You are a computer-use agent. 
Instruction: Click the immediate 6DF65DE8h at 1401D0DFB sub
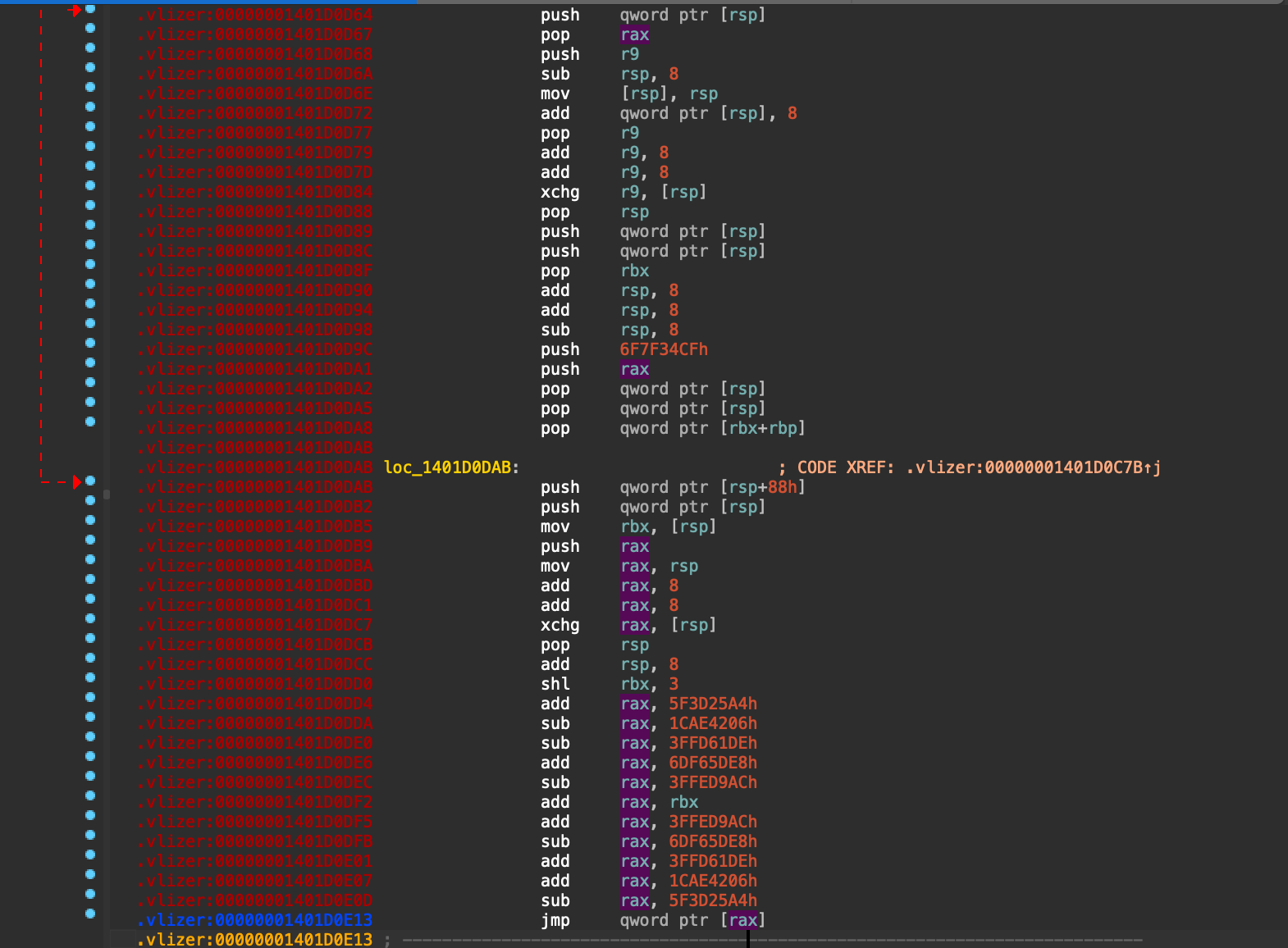713,841
